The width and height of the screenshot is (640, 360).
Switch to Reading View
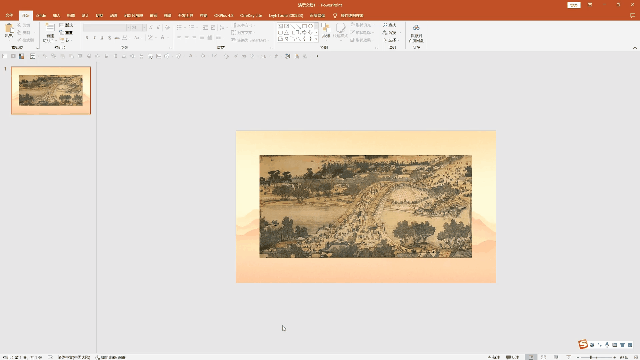coord(556,357)
